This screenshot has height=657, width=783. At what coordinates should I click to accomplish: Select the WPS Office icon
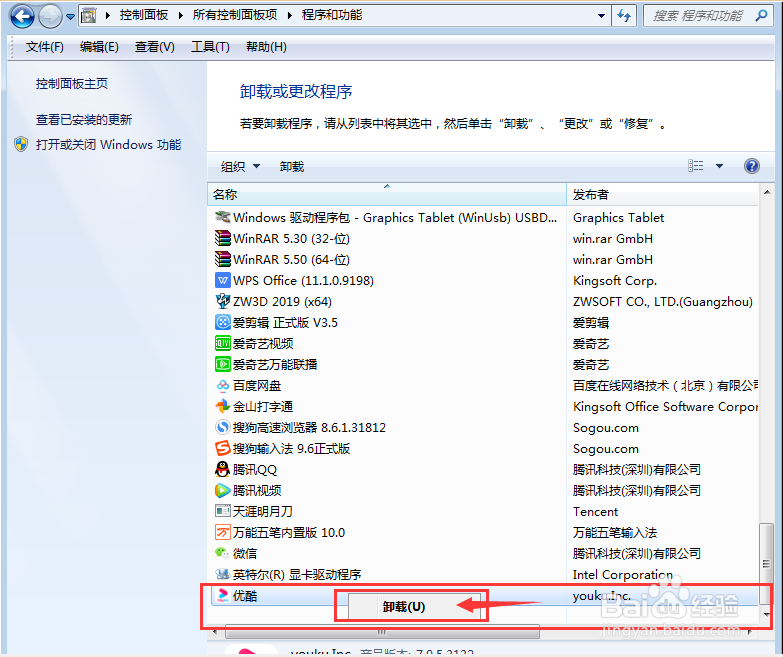tap(223, 280)
